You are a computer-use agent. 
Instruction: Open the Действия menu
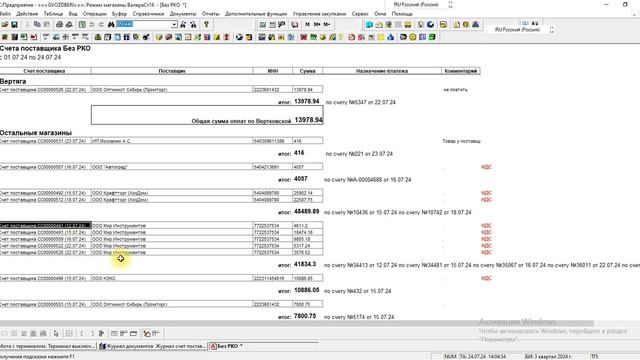click(27, 13)
